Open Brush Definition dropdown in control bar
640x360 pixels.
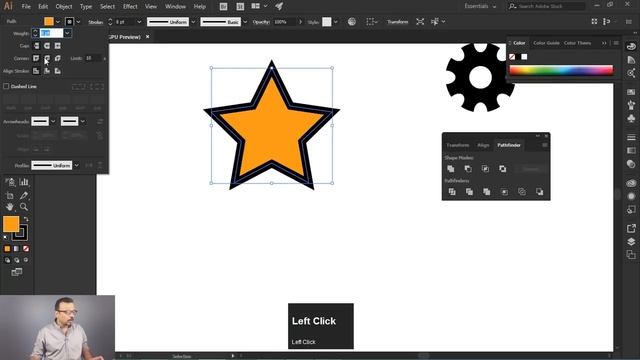click(x=245, y=22)
